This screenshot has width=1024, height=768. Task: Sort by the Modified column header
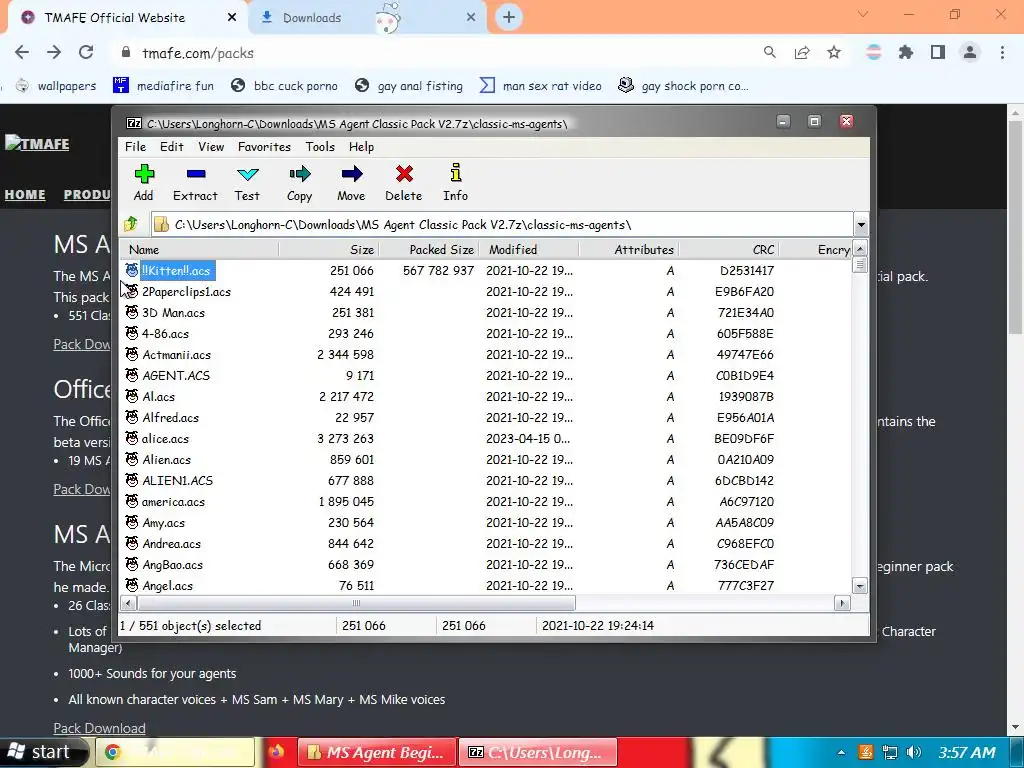[530, 249]
